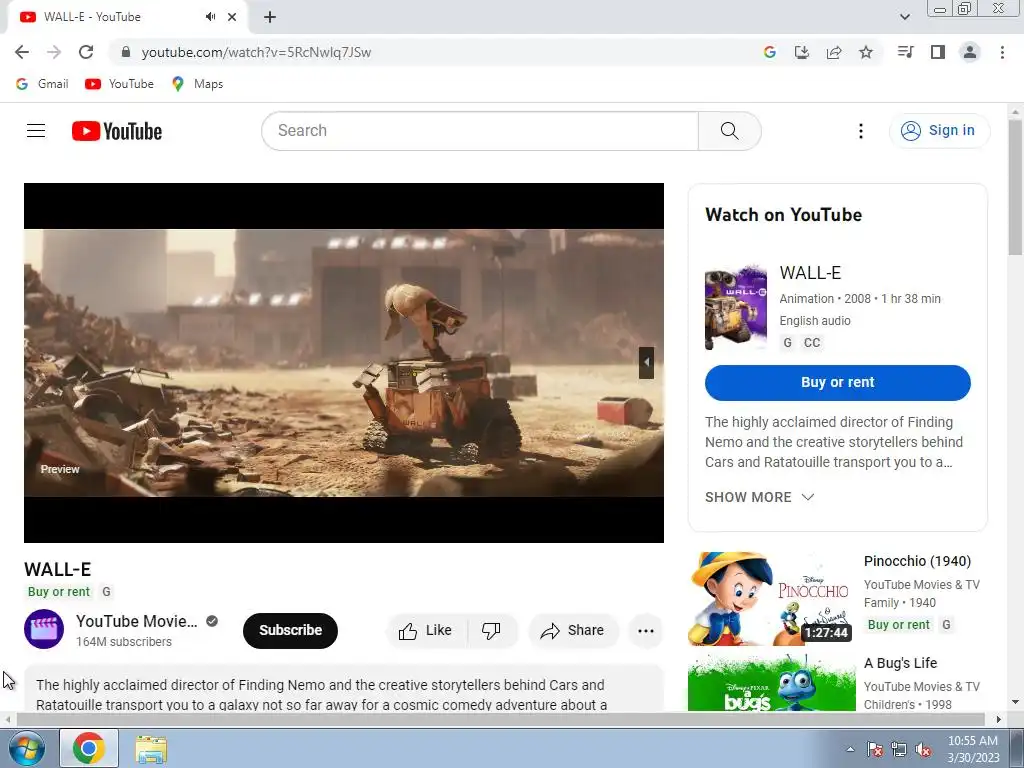
Task: Dislike the video with thumbs down
Action: (491, 631)
